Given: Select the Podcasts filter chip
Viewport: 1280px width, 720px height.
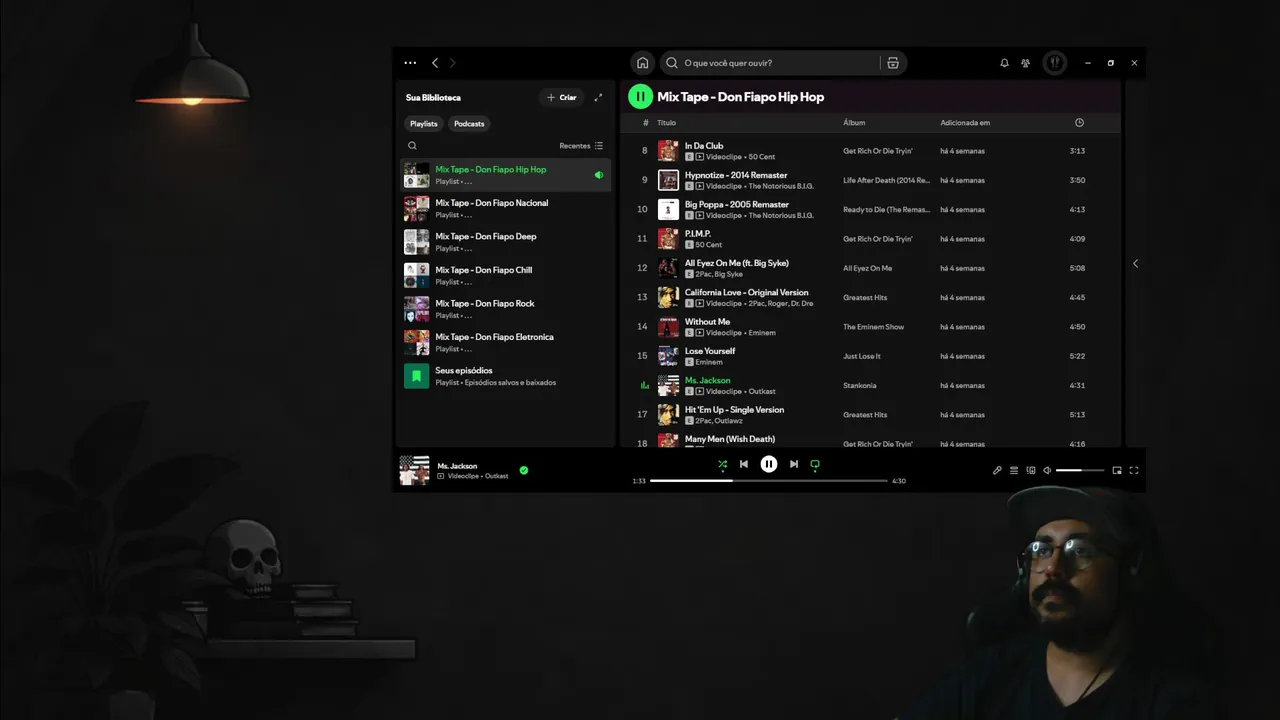Looking at the screenshot, I should [x=469, y=124].
